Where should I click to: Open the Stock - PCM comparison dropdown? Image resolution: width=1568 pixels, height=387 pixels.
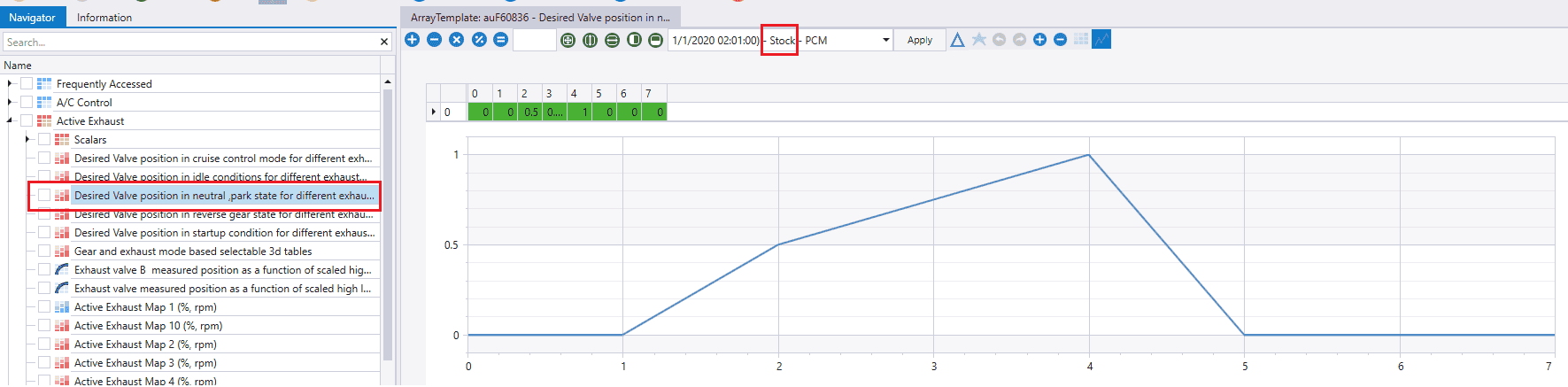885,40
